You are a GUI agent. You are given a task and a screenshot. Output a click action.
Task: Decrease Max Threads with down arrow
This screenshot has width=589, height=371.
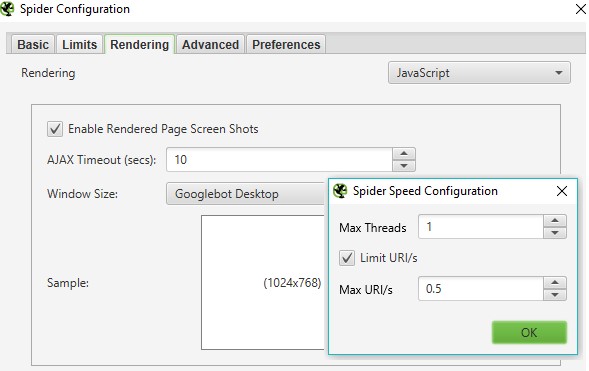coord(555,233)
